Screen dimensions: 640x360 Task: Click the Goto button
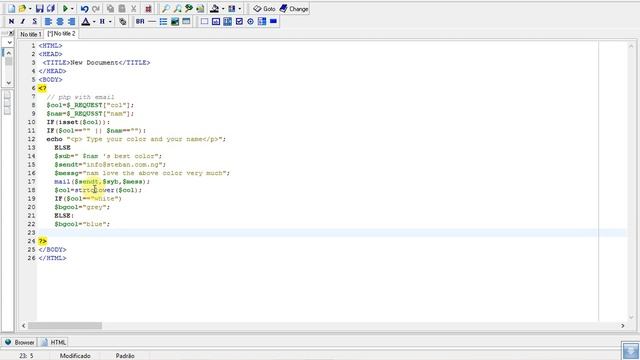click(x=264, y=9)
